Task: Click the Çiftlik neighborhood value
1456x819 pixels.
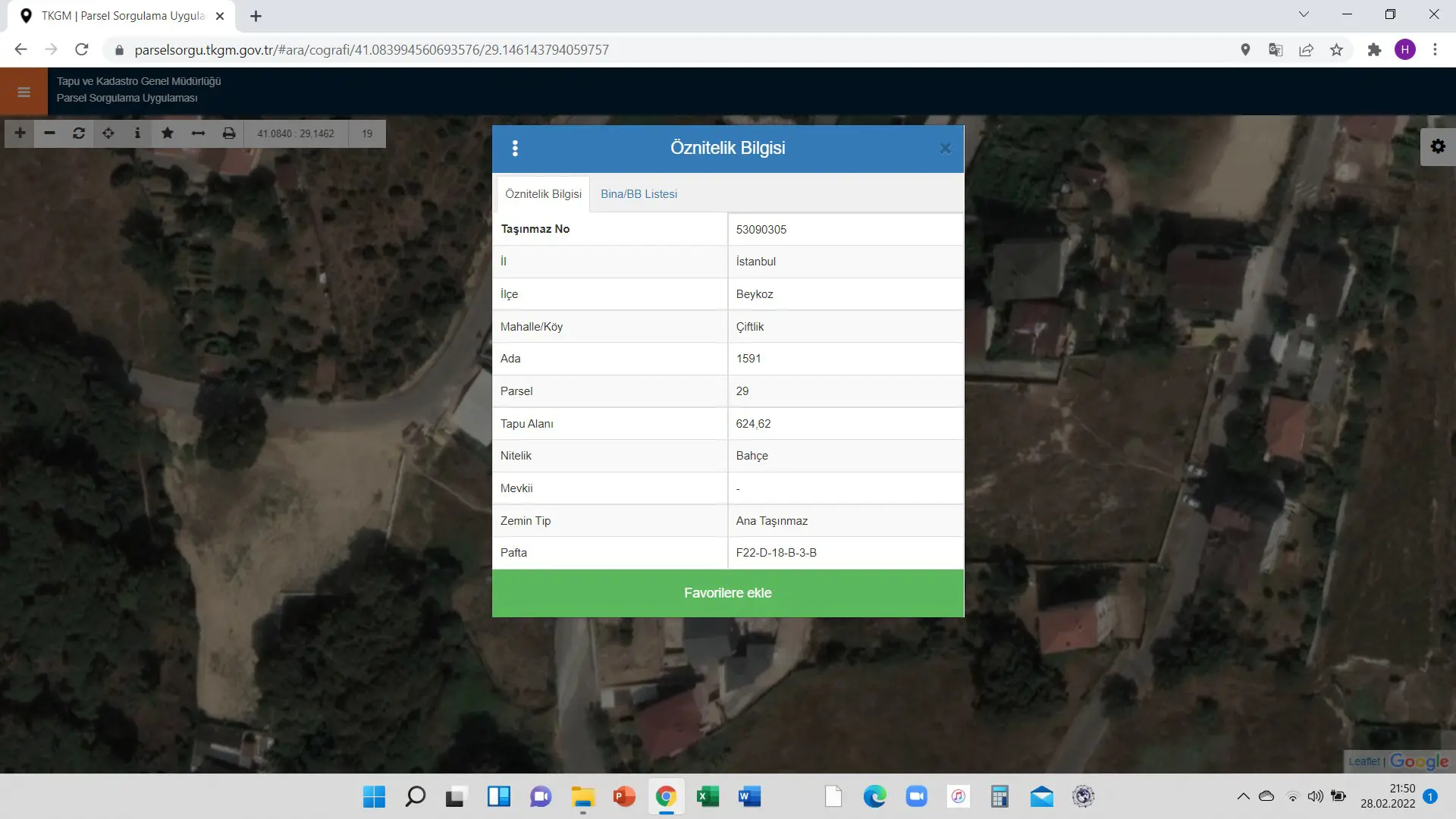Action: click(x=749, y=327)
